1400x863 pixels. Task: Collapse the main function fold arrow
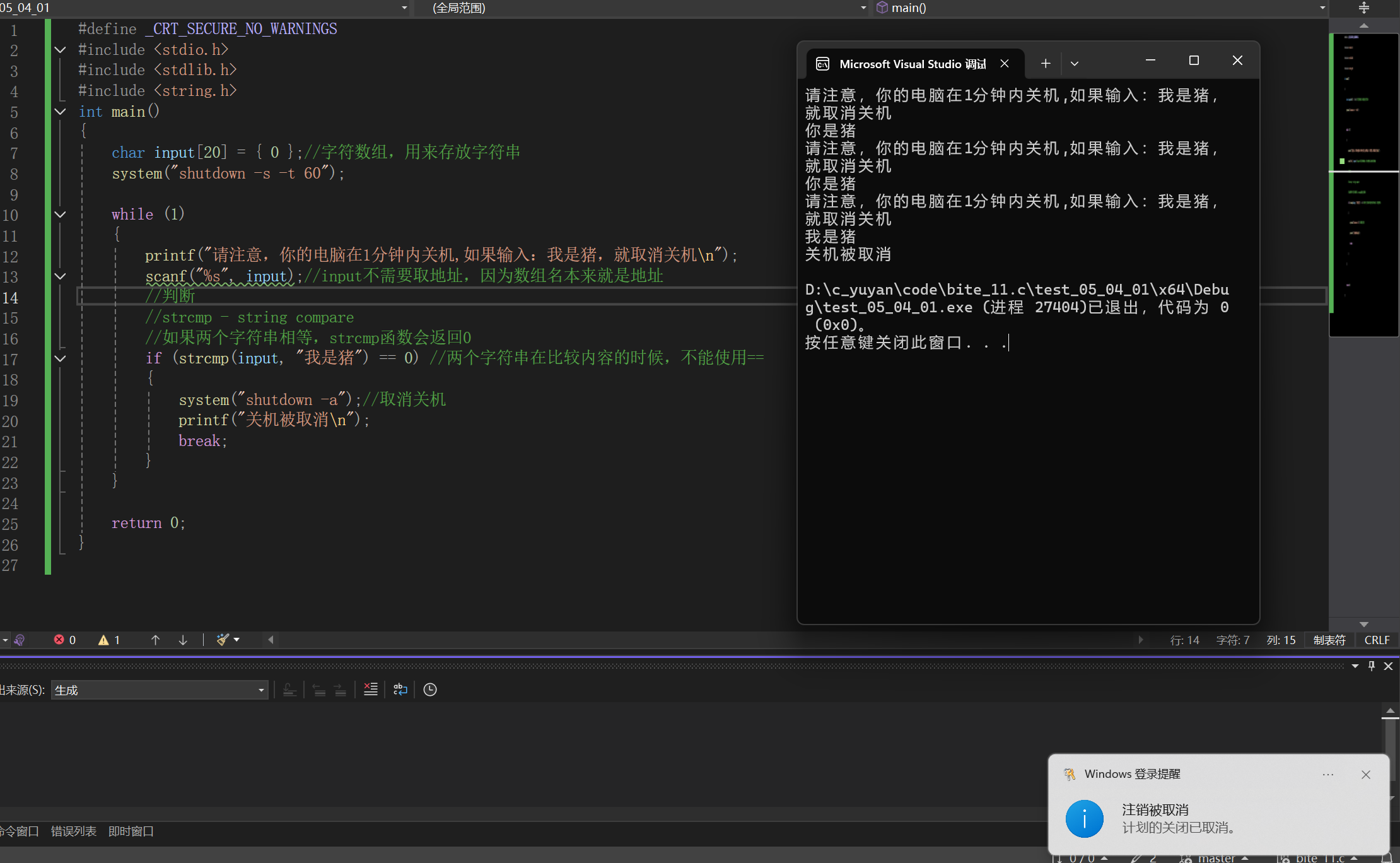point(61,112)
